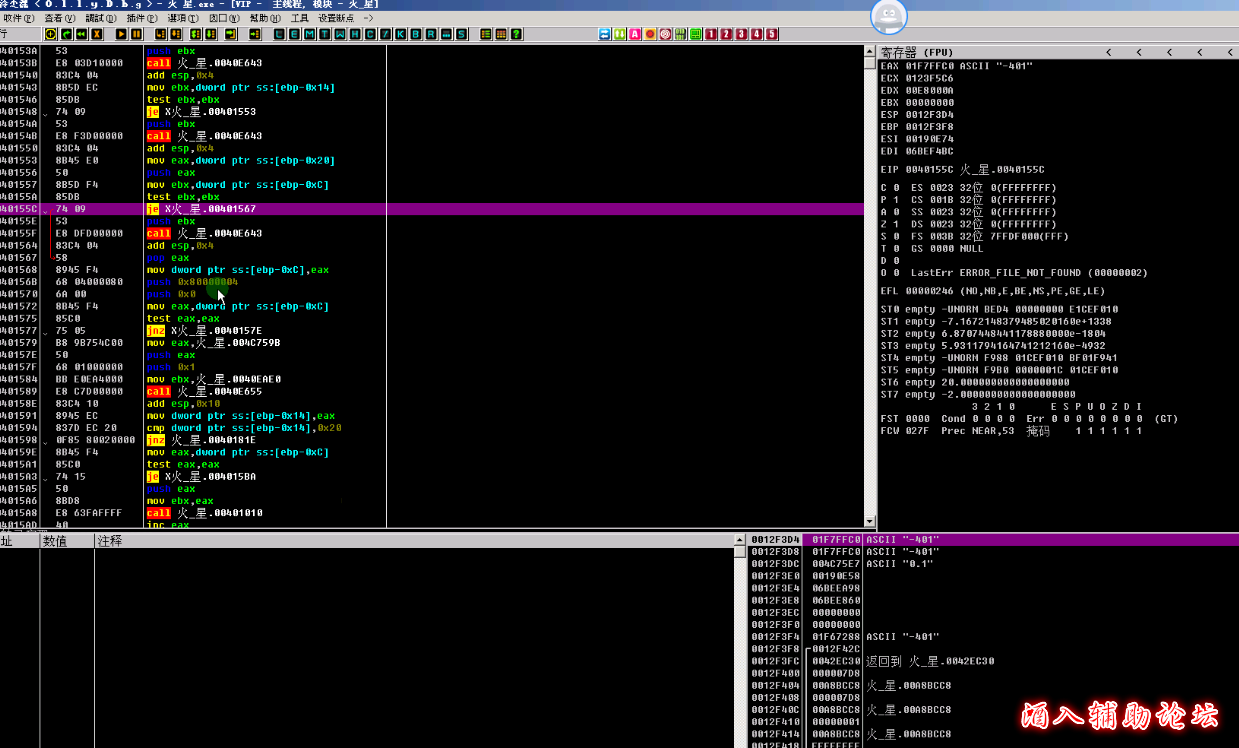
Task: Toggle the P parity flag value
Action: 895,200
